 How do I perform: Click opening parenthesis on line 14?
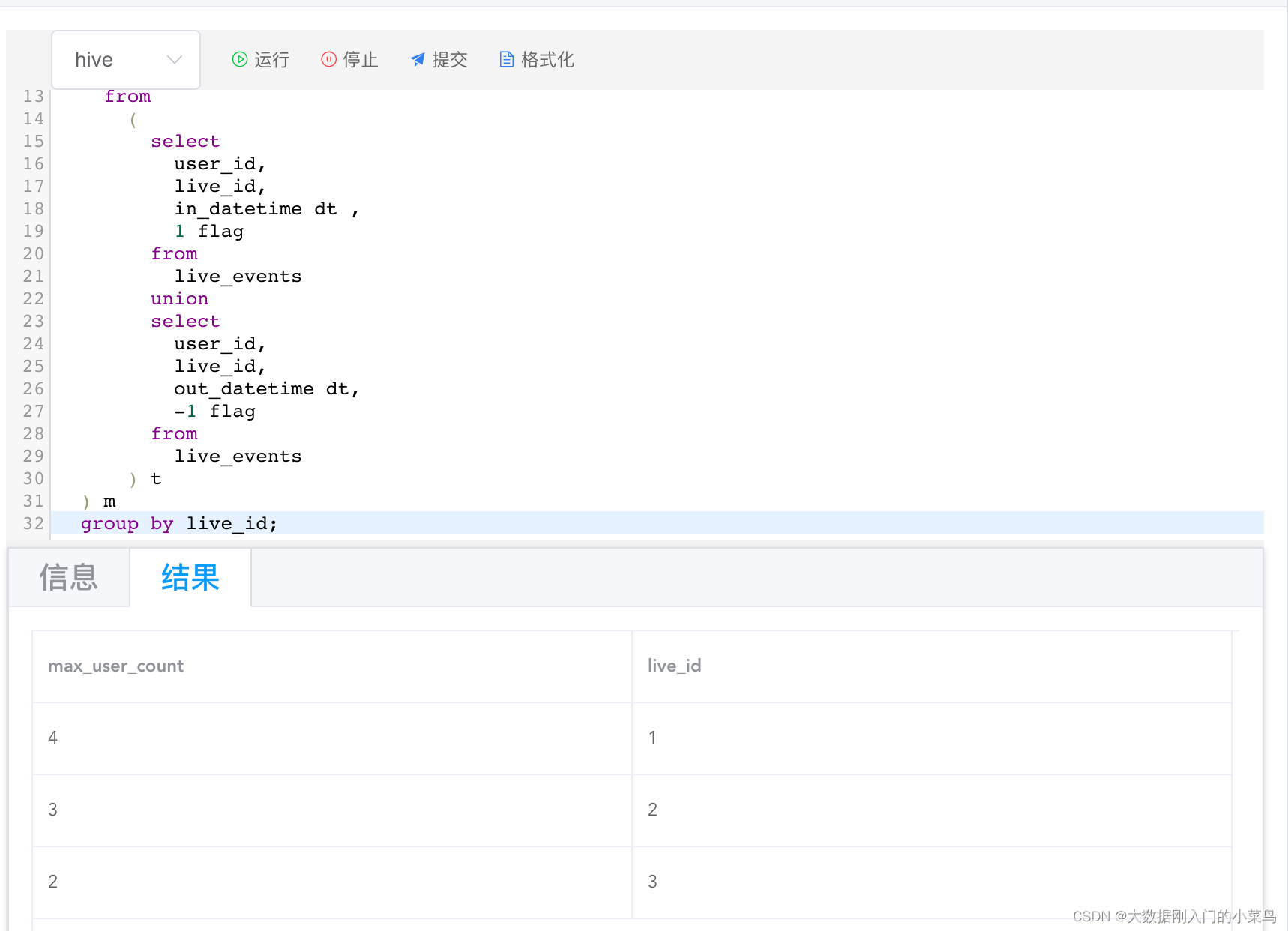tap(133, 118)
